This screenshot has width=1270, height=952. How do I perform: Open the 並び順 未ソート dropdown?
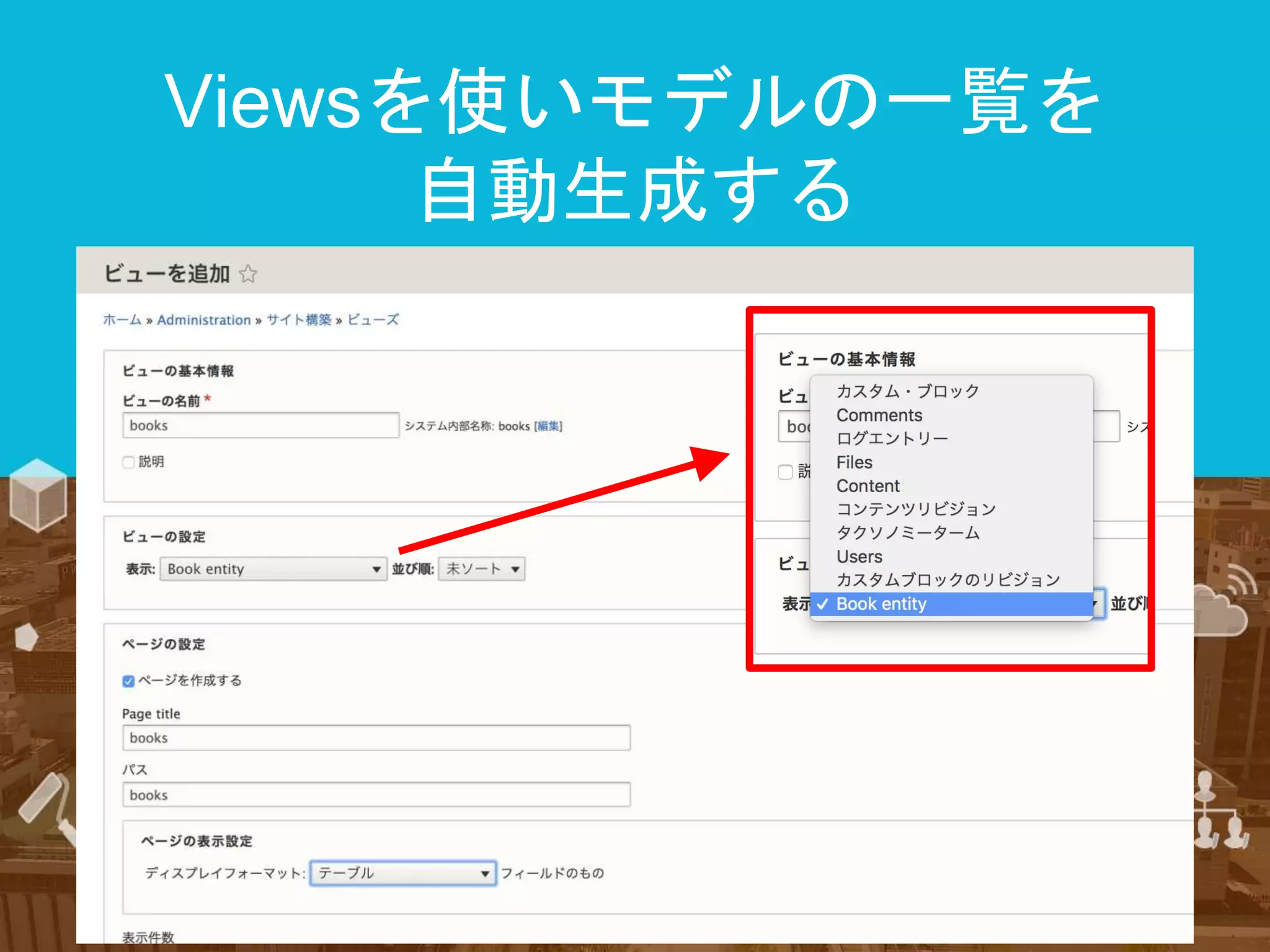tap(482, 569)
